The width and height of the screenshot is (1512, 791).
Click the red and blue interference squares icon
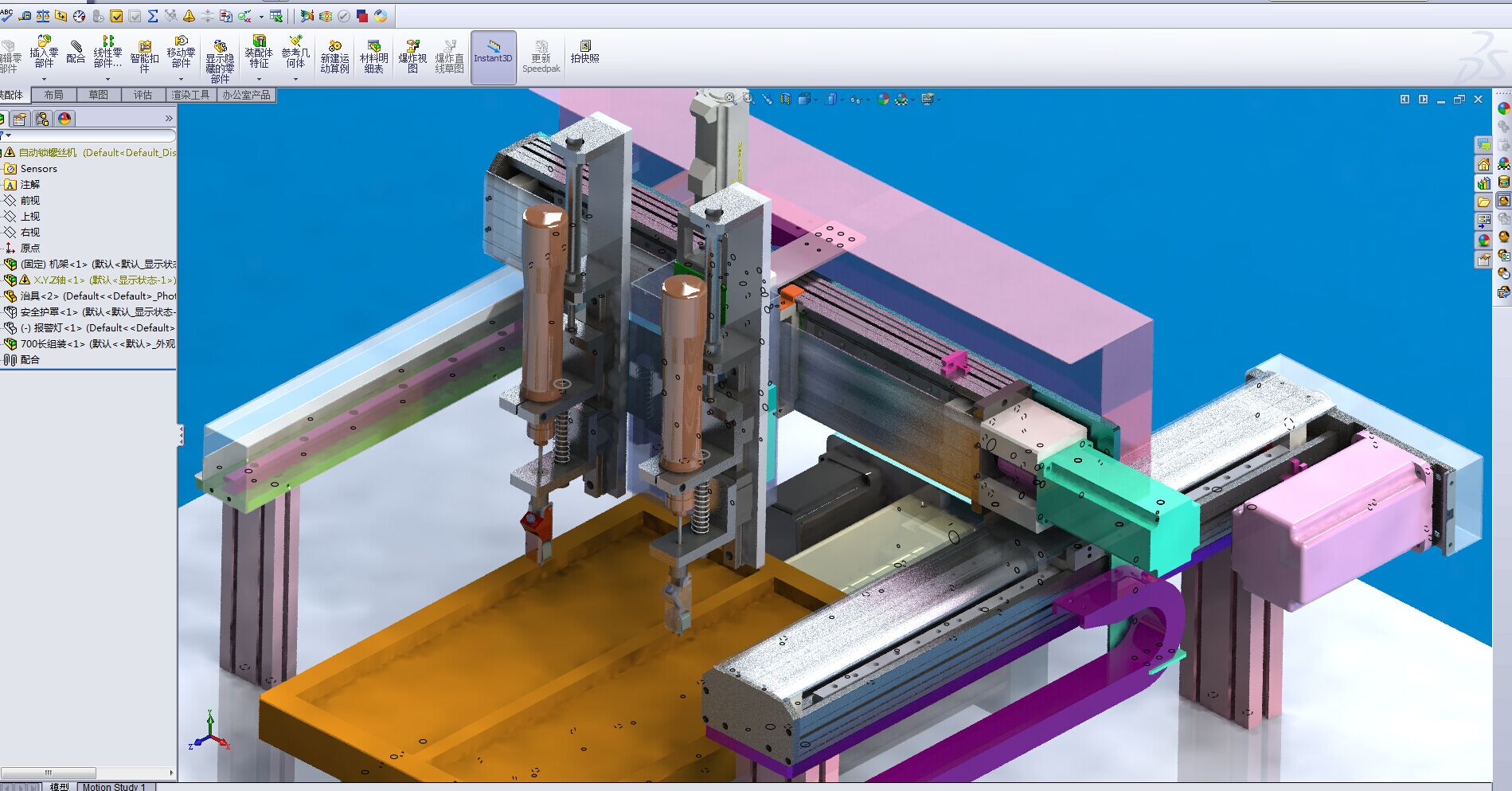pyautogui.click(x=362, y=16)
